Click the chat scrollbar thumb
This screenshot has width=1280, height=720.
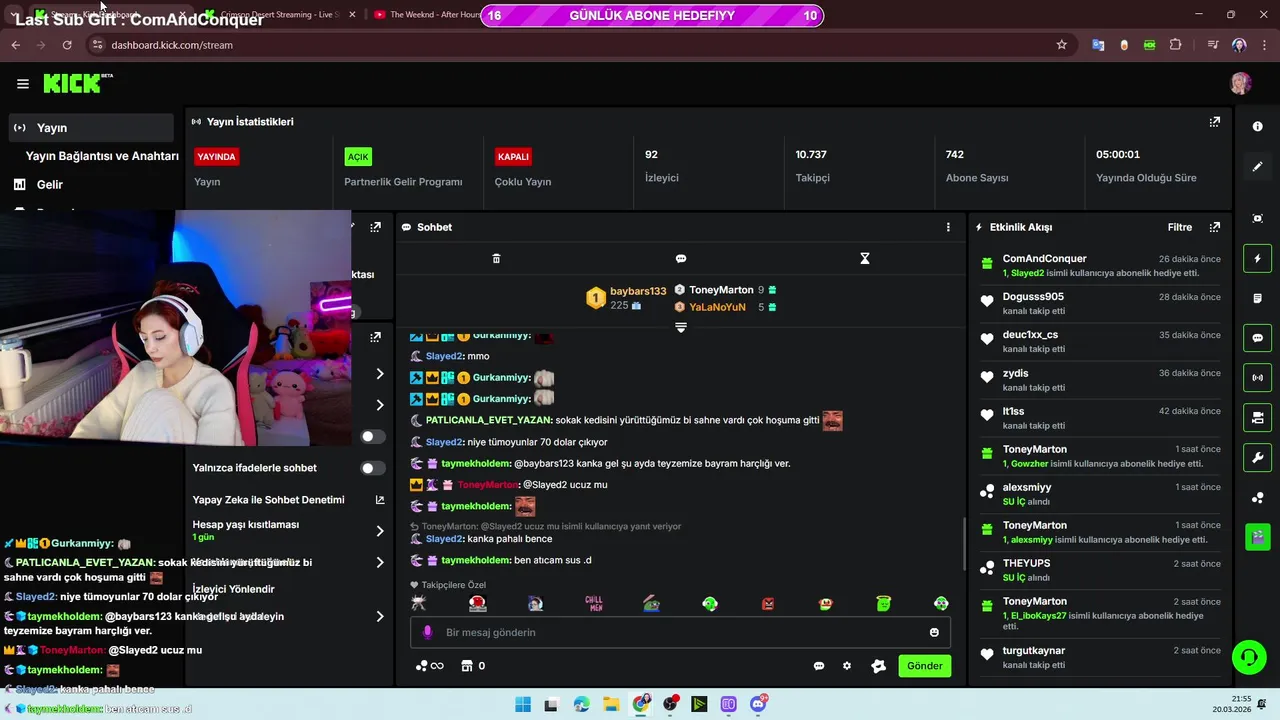click(x=964, y=543)
